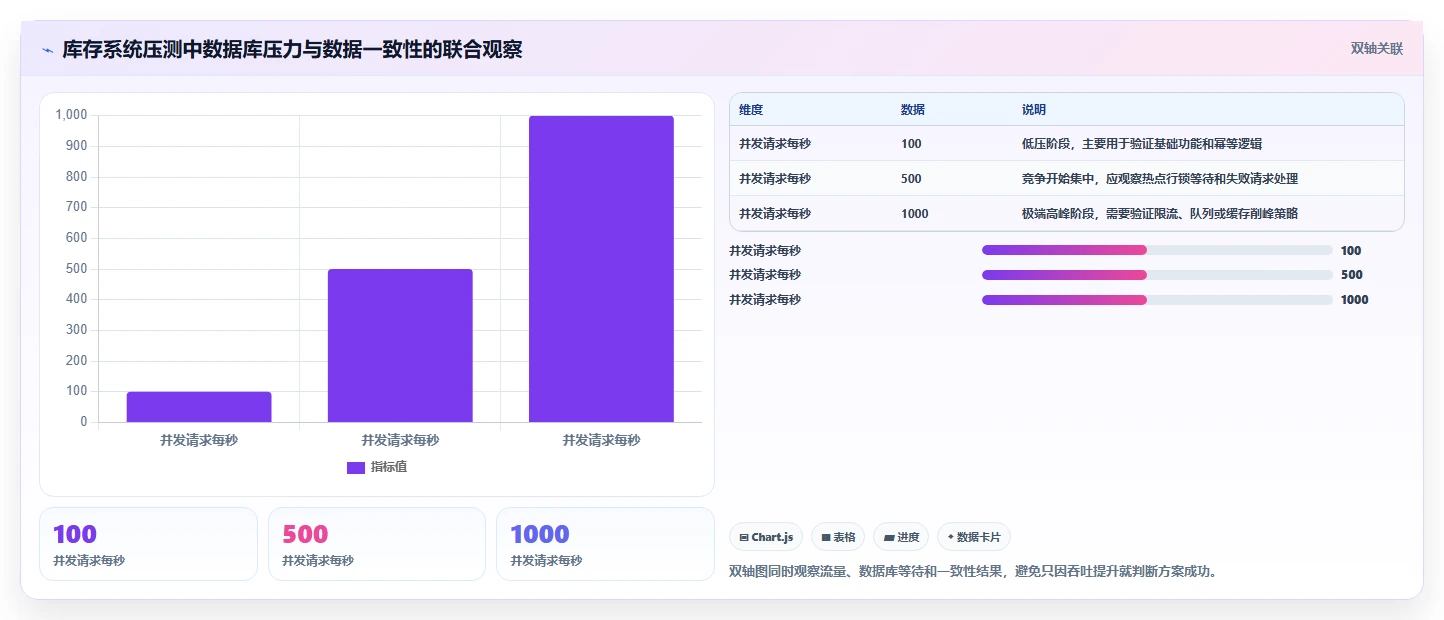
Task: Click x-axis label under the middle bar
Action: (400, 440)
